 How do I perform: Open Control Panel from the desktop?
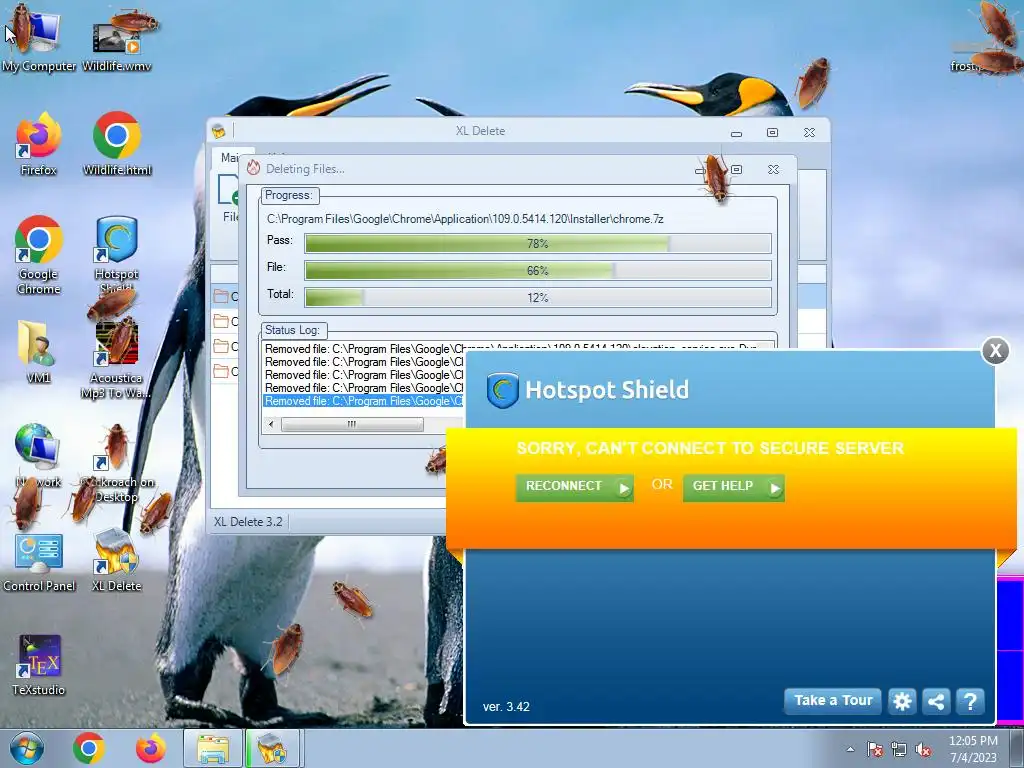[x=39, y=562]
